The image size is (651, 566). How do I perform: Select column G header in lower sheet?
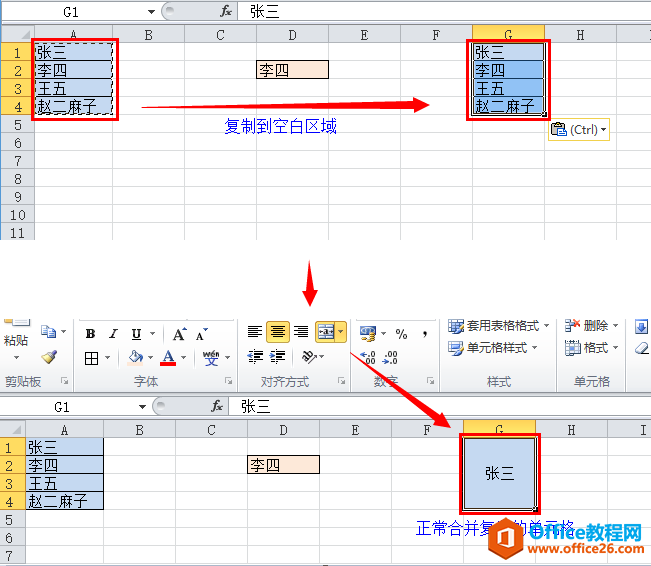499,428
